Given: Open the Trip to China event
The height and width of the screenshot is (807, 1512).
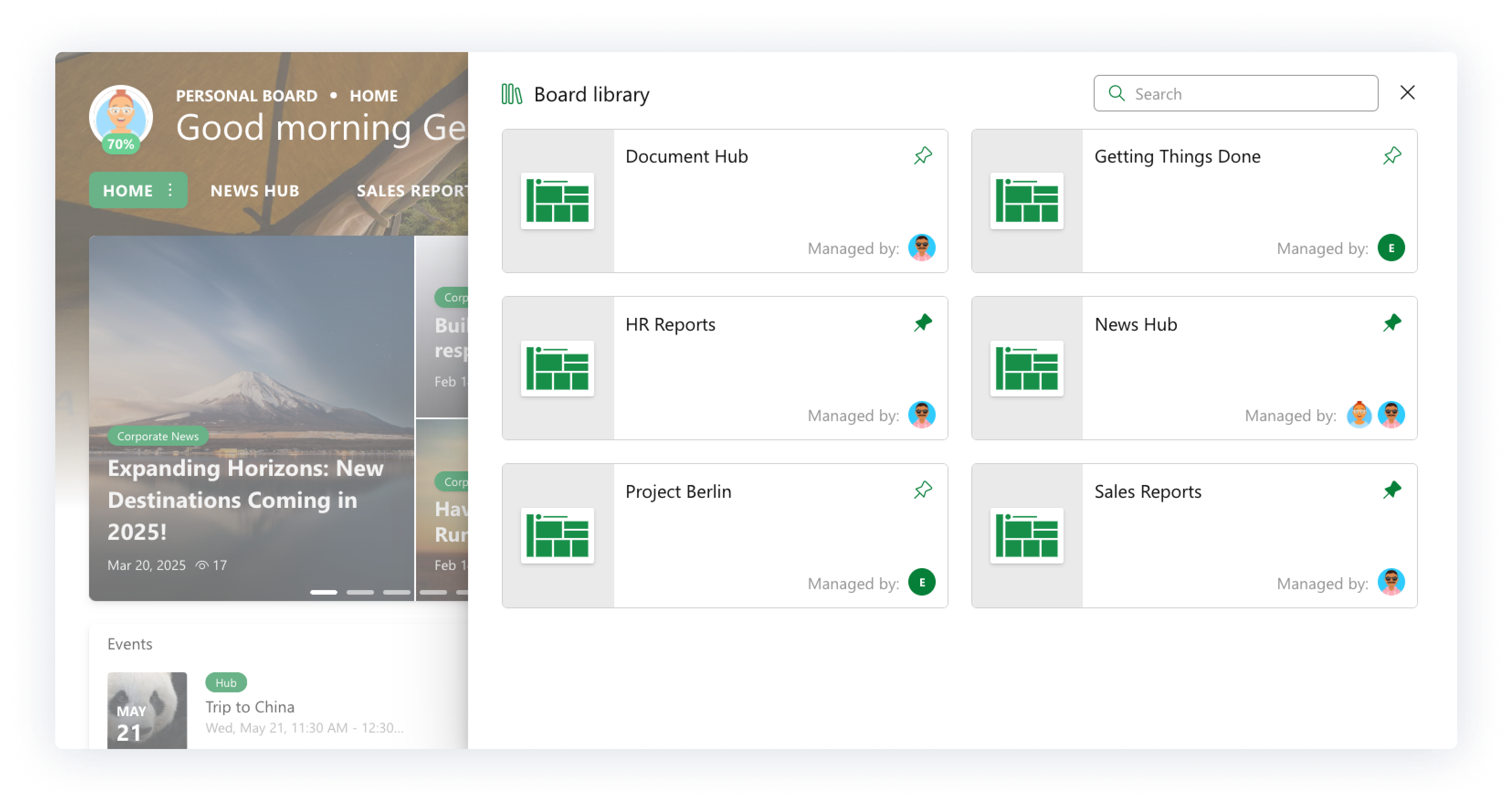Looking at the screenshot, I should click(x=249, y=707).
